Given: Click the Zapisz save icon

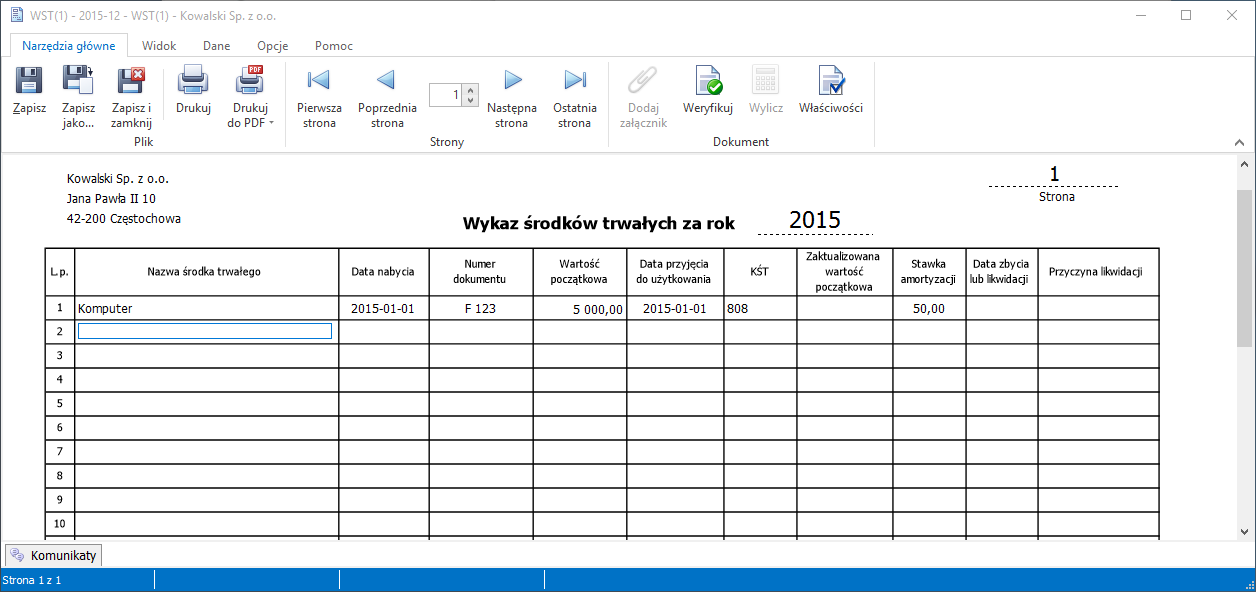Looking at the screenshot, I should coord(29,81).
